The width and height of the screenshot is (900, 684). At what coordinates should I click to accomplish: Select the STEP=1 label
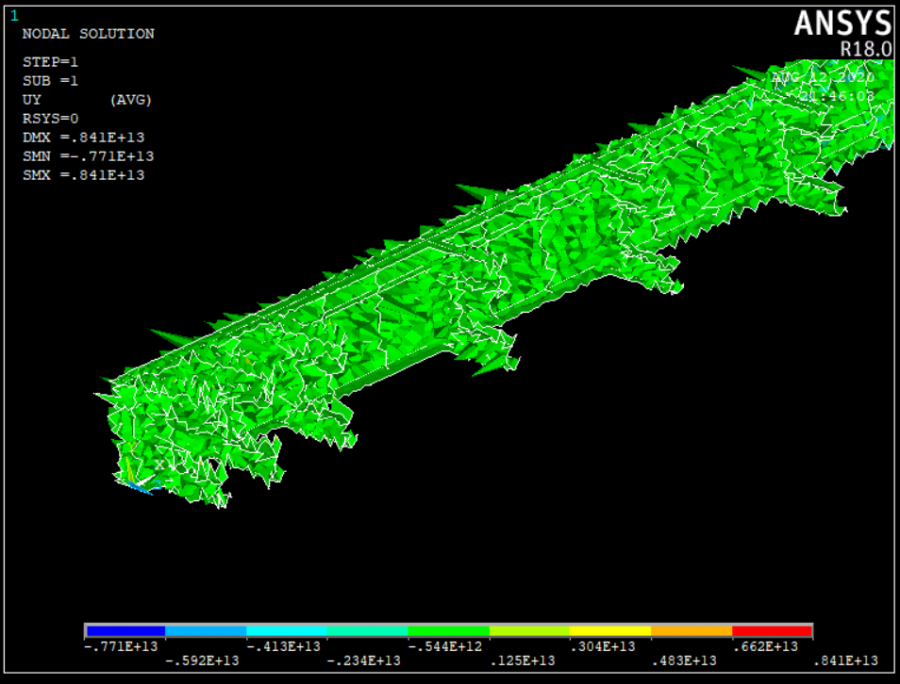(x=49, y=62)
